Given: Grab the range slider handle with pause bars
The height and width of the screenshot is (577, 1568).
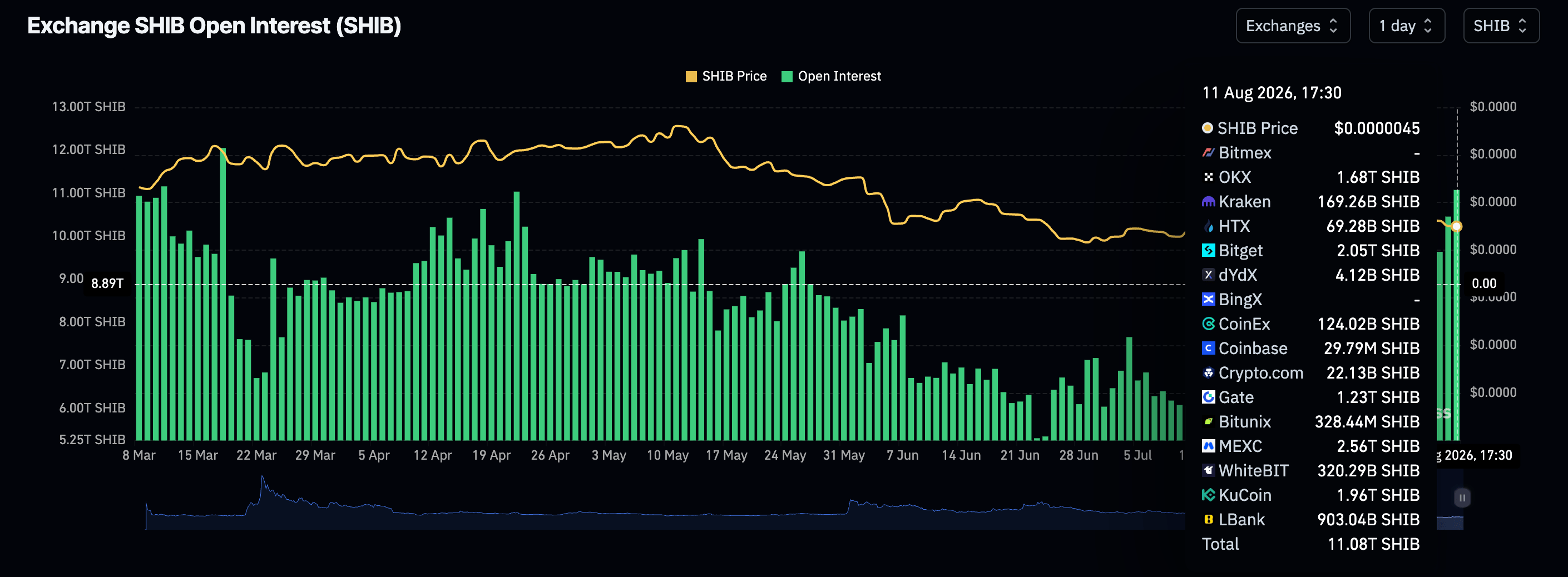Looking at the screenshot, I should tap(1462, 498).
